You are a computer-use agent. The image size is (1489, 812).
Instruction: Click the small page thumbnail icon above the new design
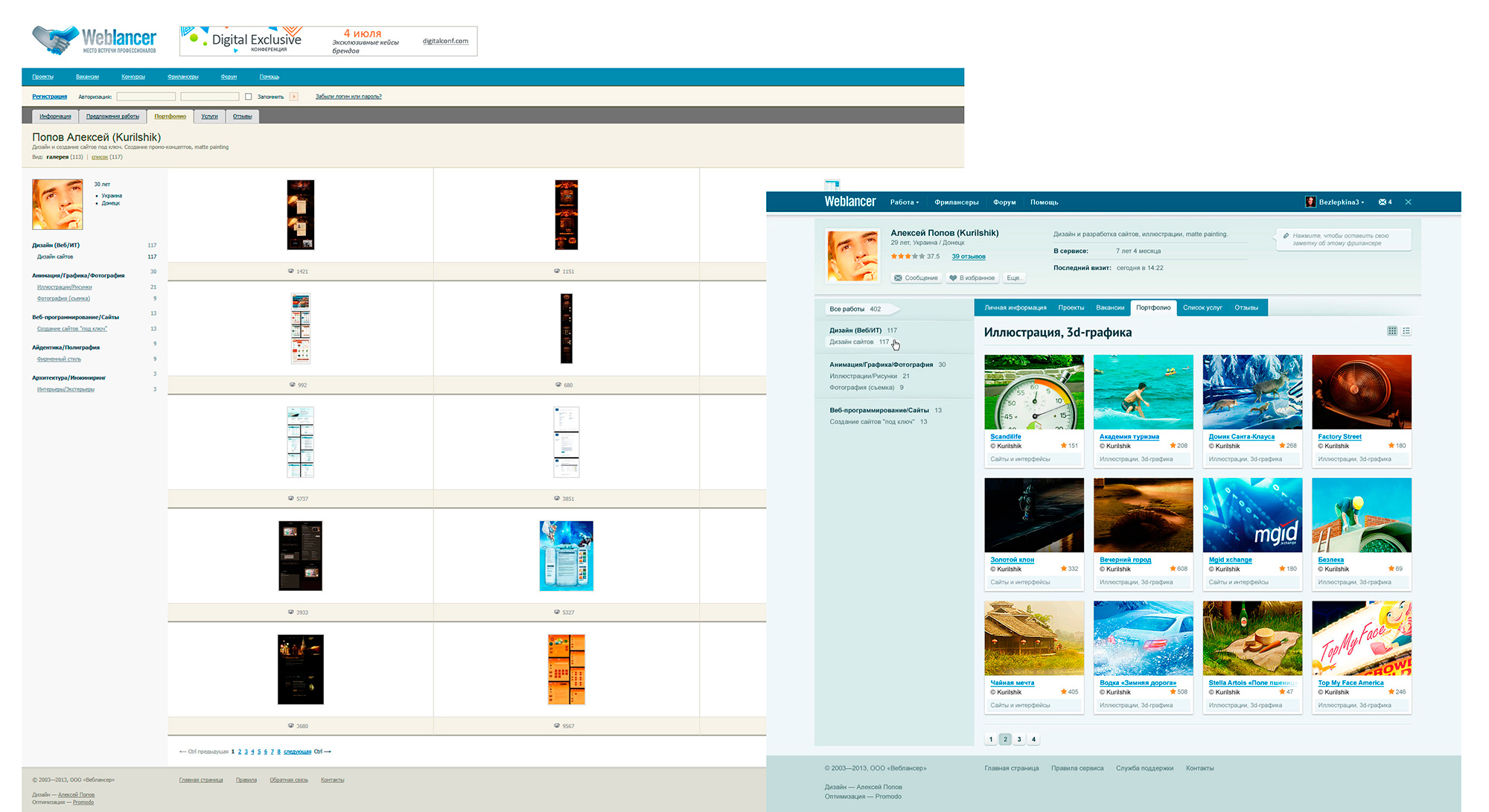pos(832,185)
